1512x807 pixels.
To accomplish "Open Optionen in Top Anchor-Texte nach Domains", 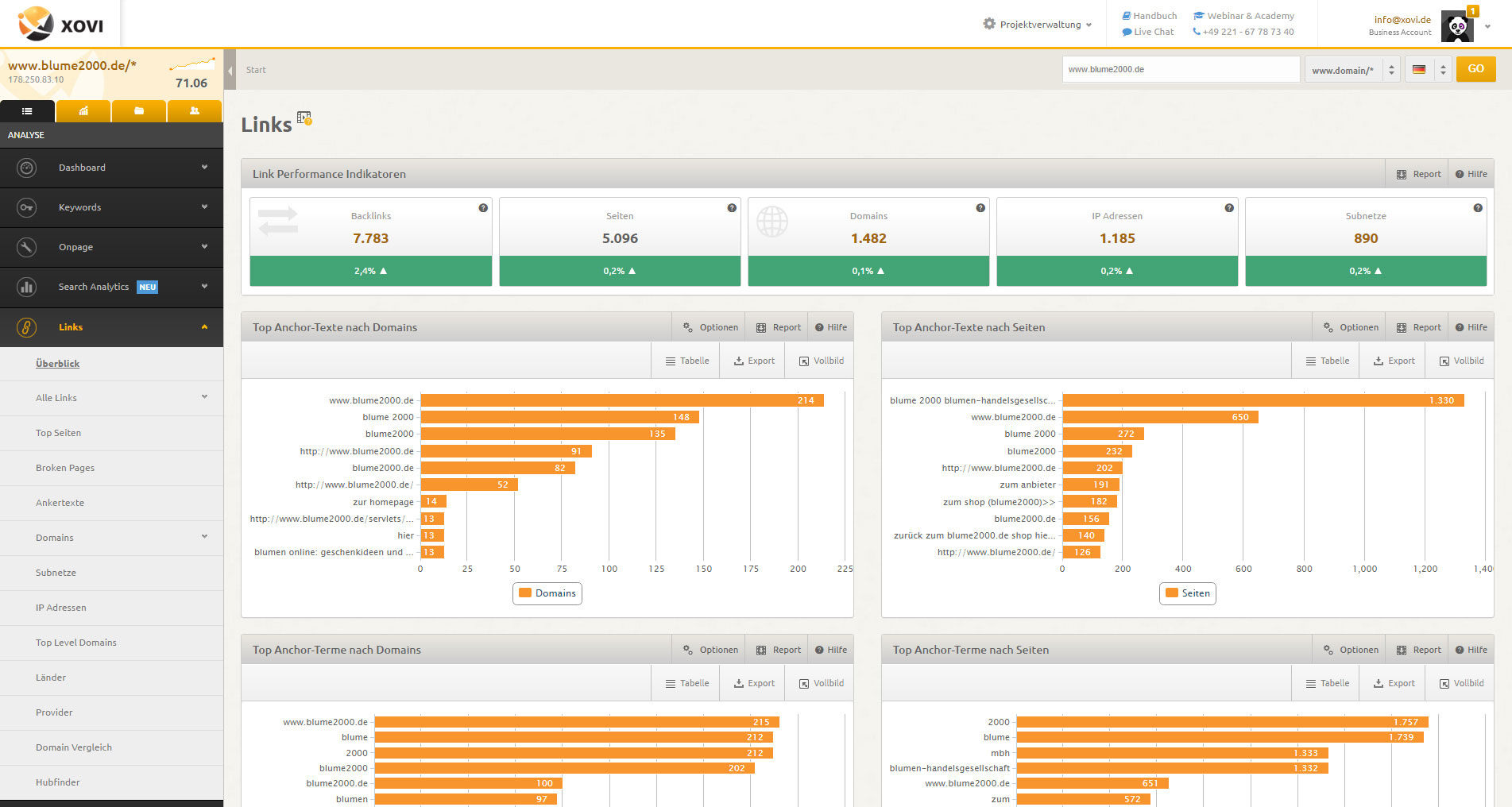I will (710, 327).
